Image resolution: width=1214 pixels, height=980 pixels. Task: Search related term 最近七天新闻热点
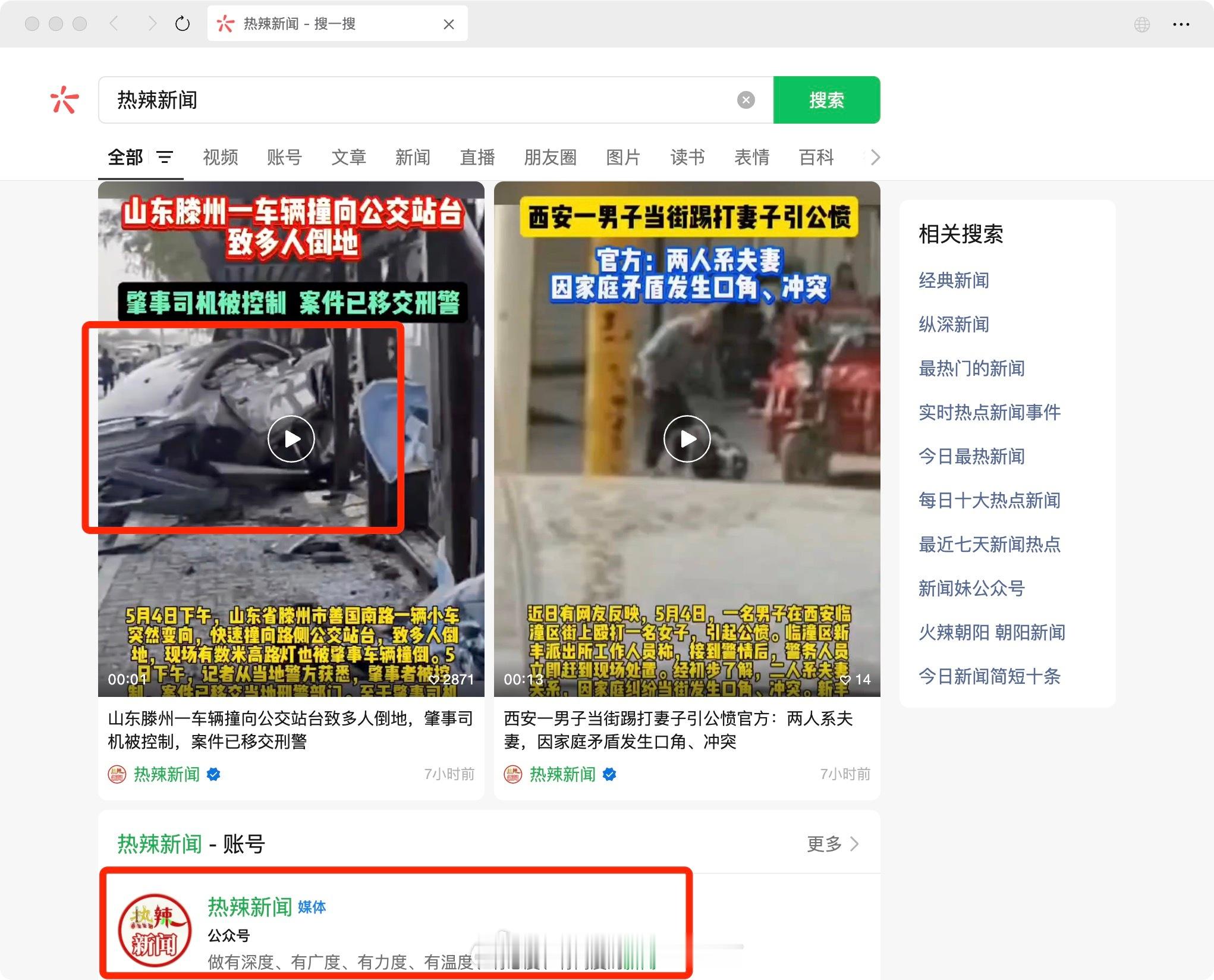coord(989,544)
